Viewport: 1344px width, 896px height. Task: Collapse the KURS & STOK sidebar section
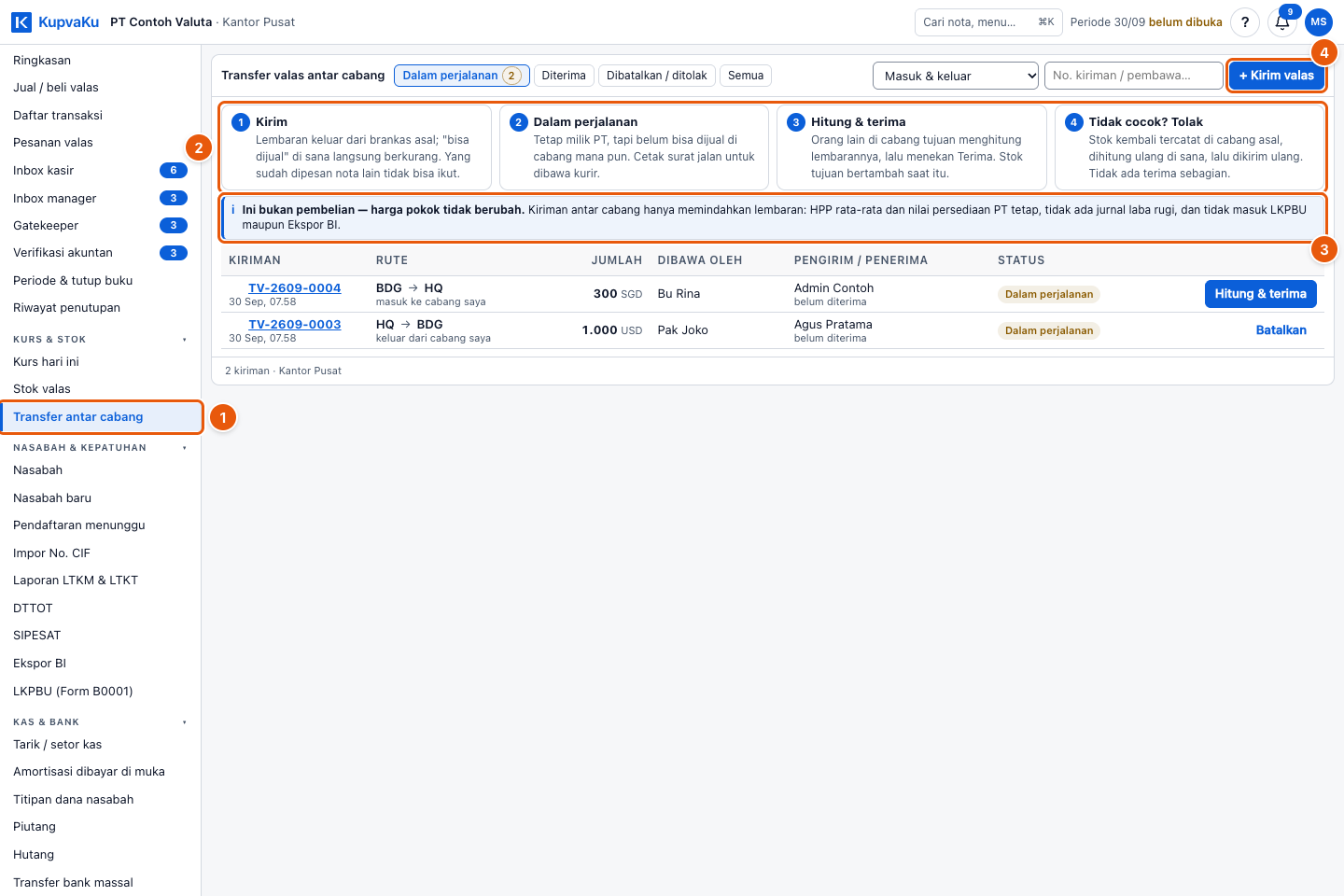tap(184, 340)
